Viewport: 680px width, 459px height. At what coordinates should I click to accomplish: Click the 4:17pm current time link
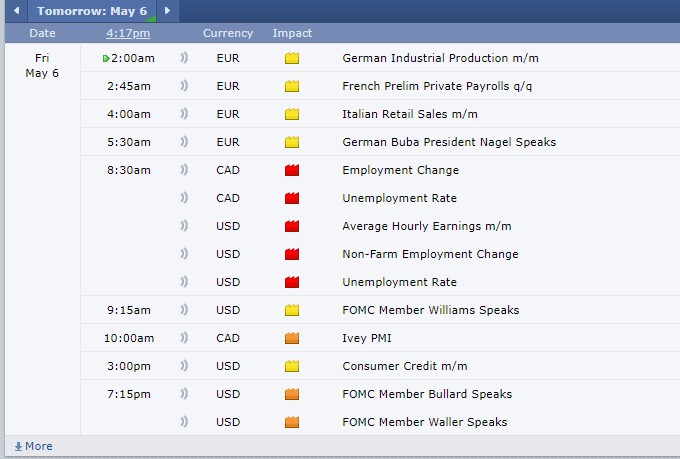(x=127, y=33)
